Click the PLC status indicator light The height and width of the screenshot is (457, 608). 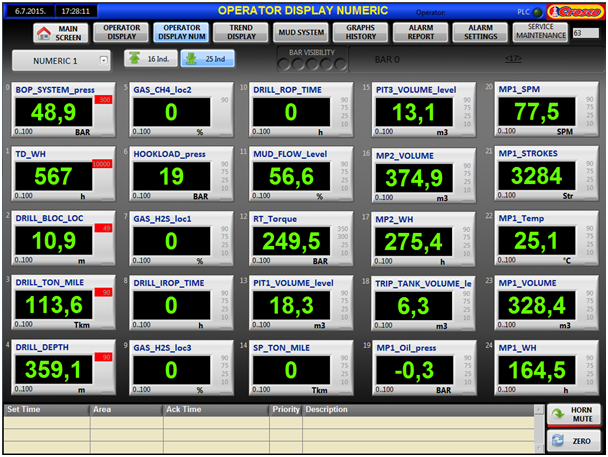(x=539, y=10)
